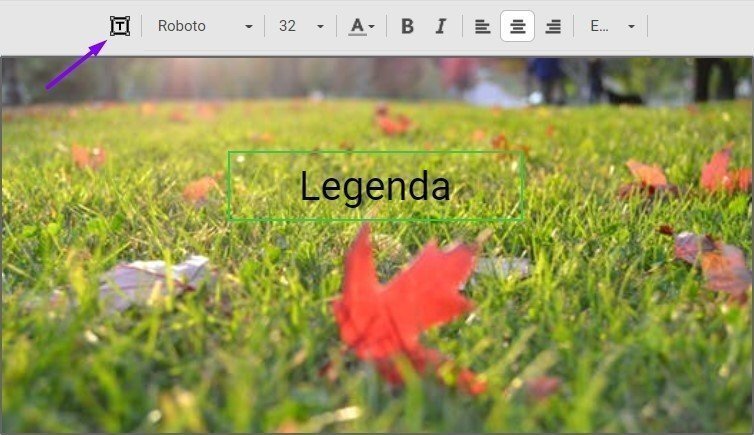Click the font size value 32

(x=288, y=26)
